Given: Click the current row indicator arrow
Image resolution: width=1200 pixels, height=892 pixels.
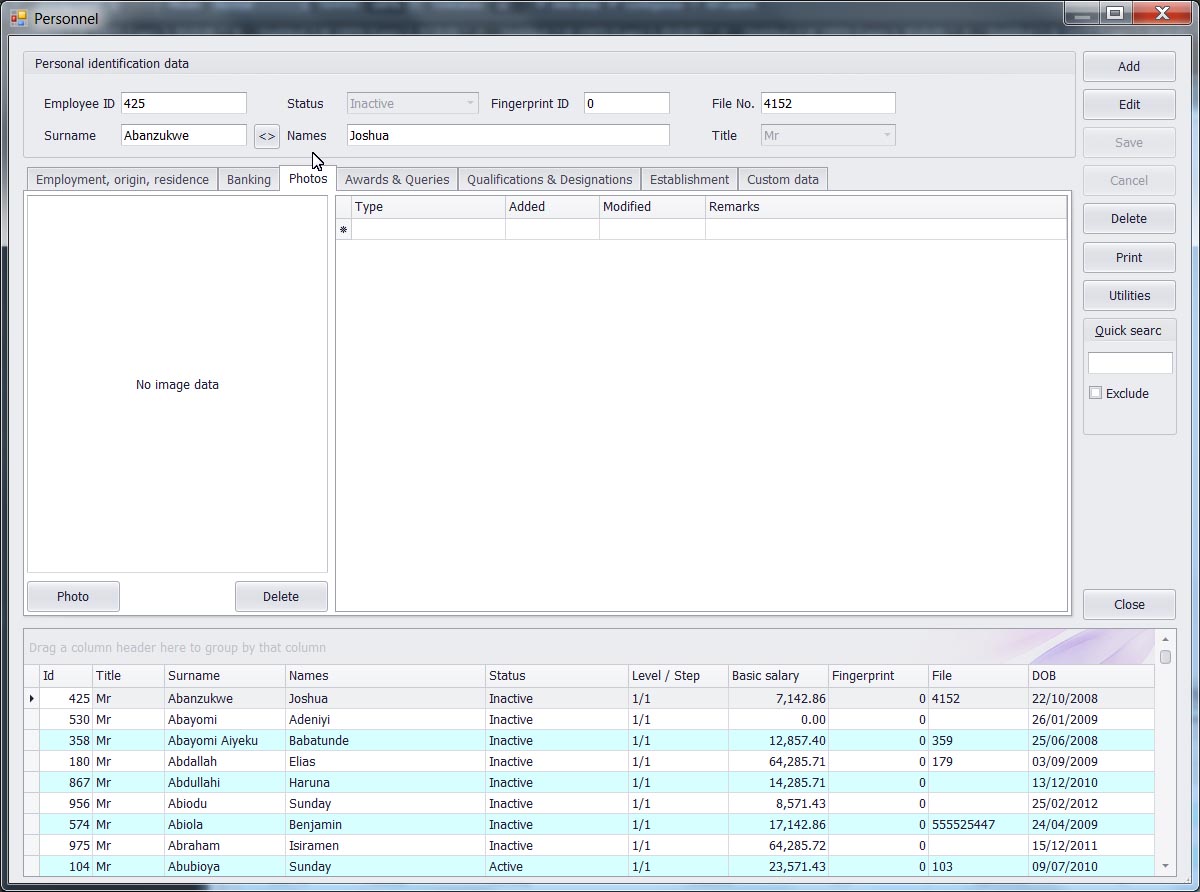Looking at the screenshot, I should [32, 699].
